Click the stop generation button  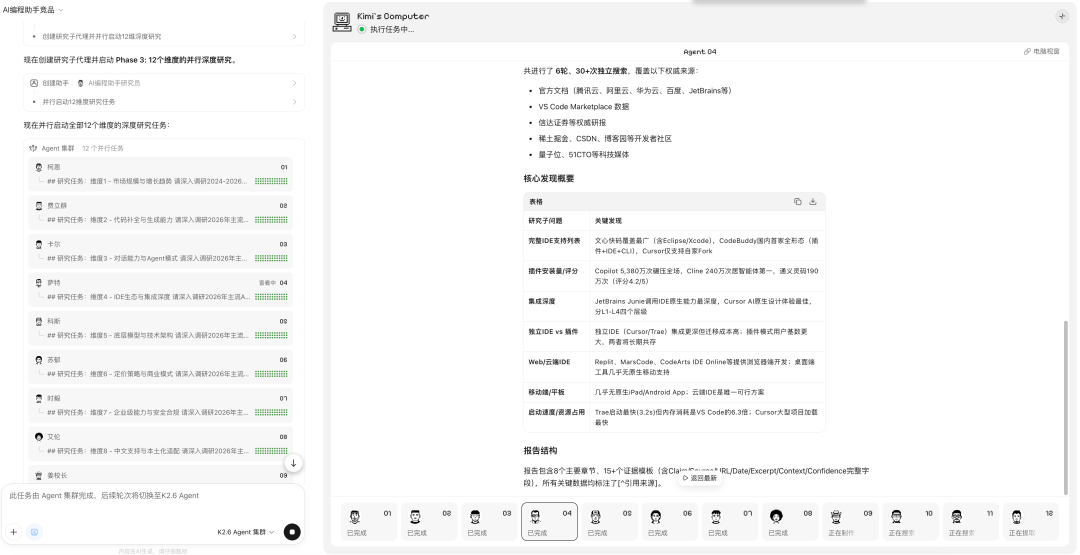292,532
